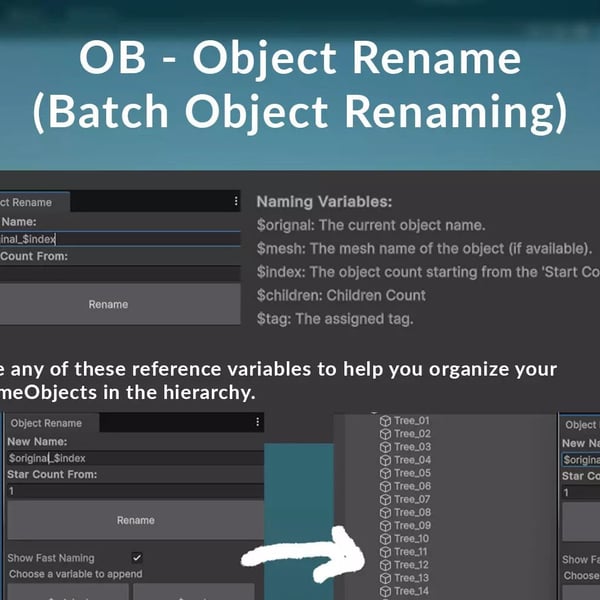600x600 pixels.
Task: Open the kebab menu beside the 'ct Rename' tab
Action: click(236, 201)
